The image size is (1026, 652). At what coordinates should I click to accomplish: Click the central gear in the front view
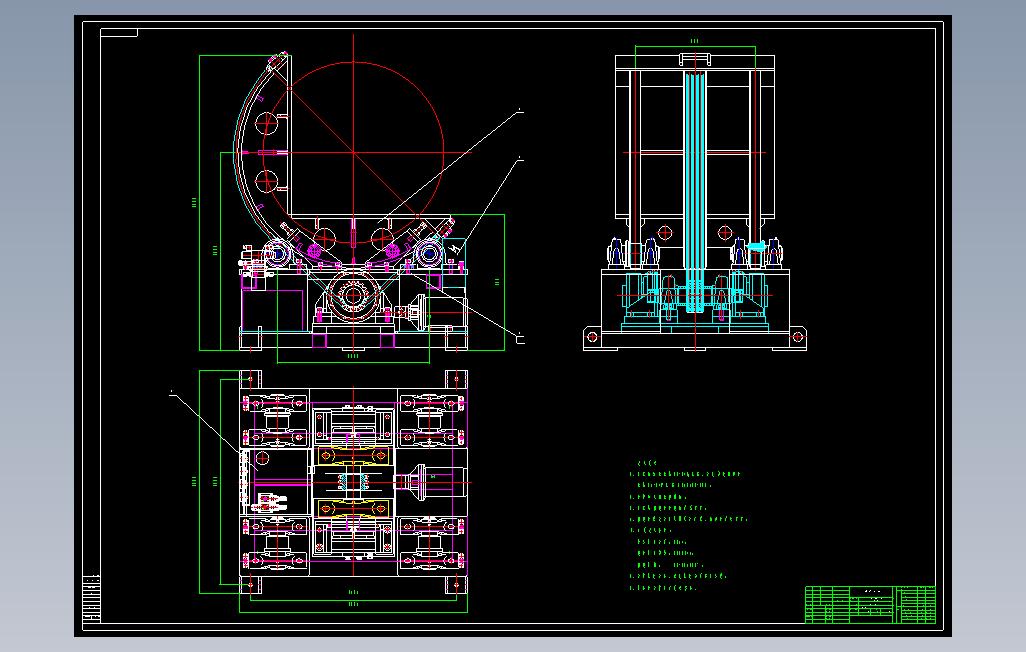pyautogui.click(x=353, y=295)
